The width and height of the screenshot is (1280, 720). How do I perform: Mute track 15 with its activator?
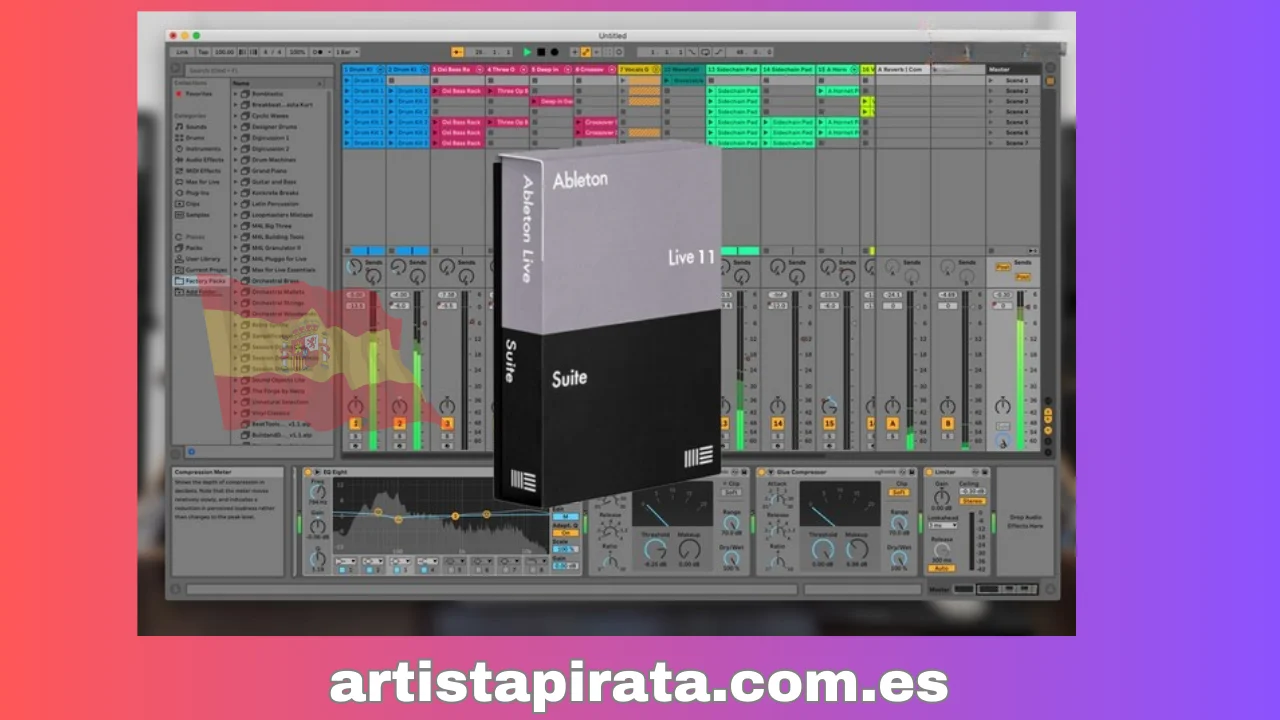pos(829,423)
